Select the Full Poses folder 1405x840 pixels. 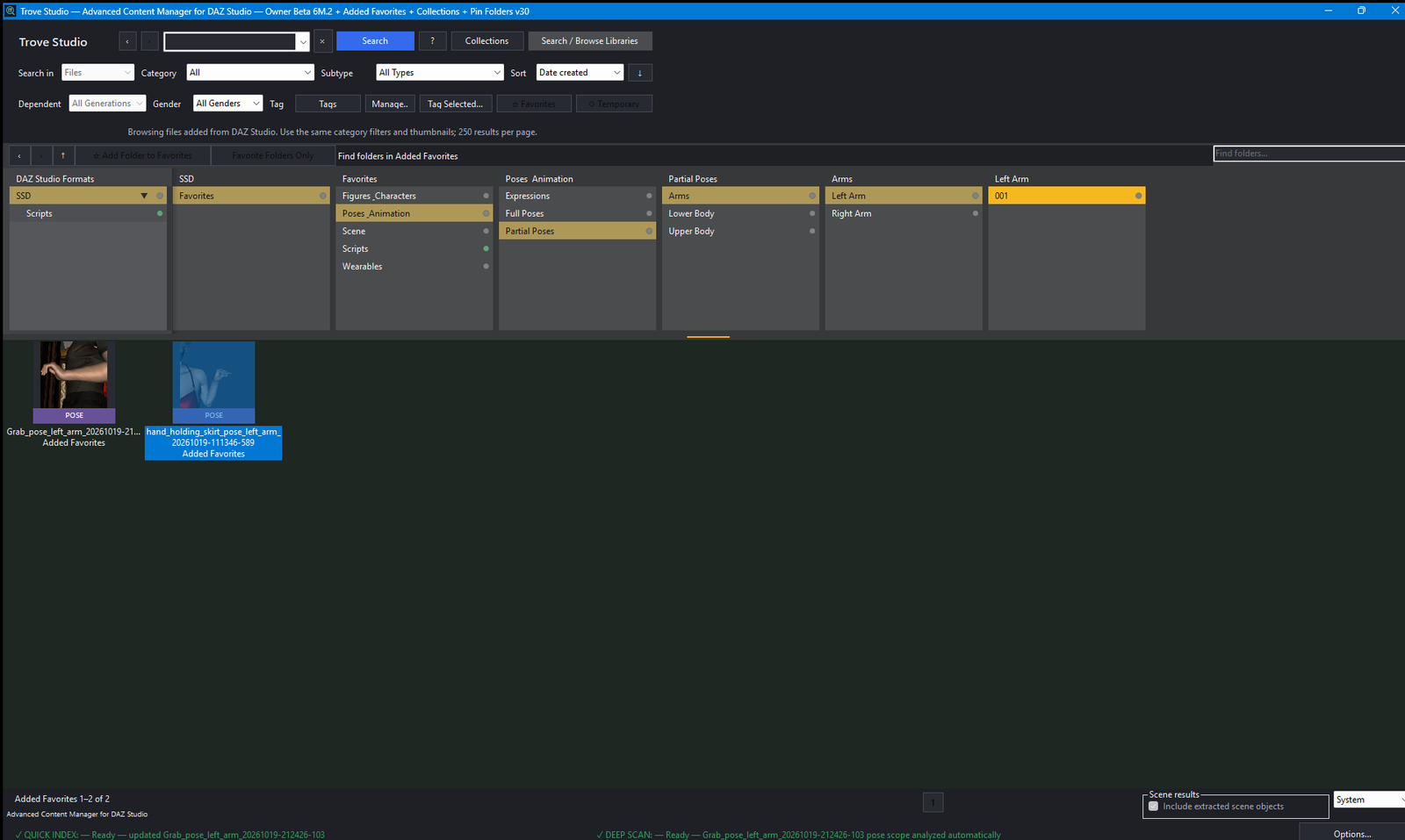577,213
